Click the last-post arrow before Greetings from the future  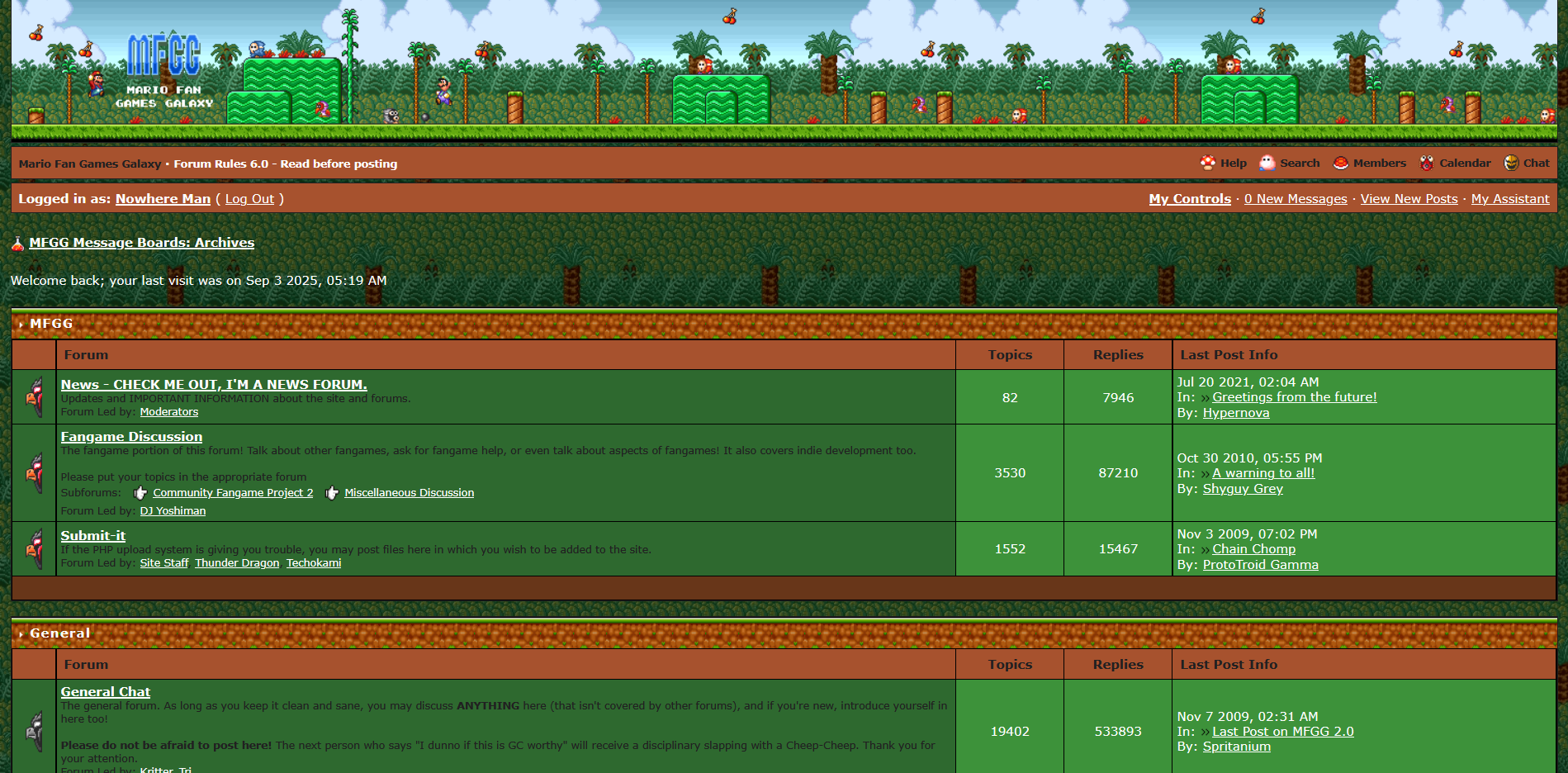[x=1205, y=398]
